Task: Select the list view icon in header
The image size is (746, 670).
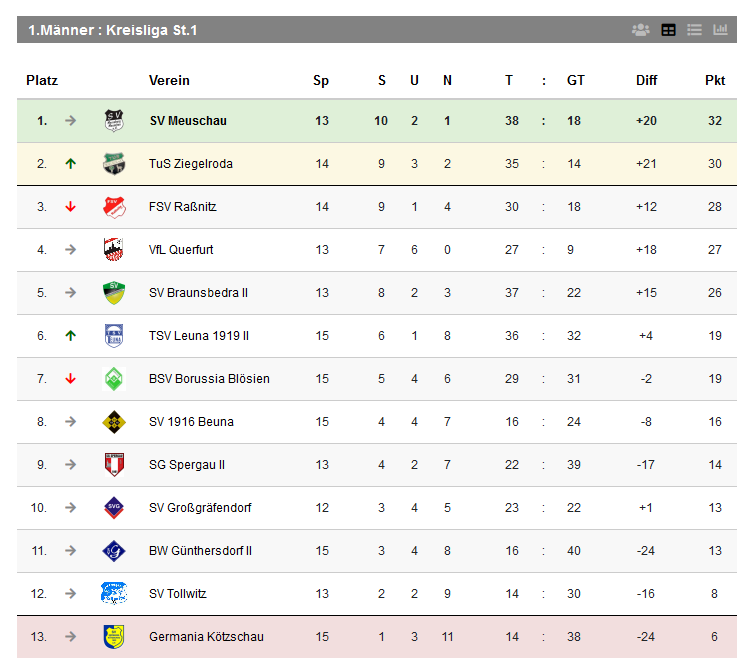Action: click(694, 30)
